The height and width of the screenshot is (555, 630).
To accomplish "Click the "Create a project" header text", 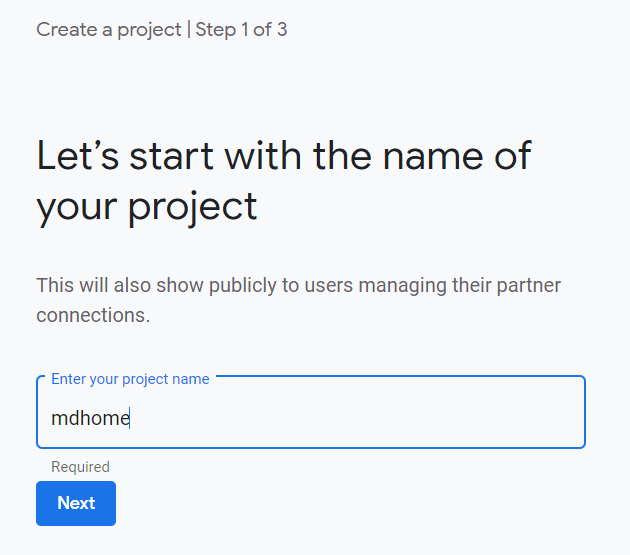I will pos(108,29).
